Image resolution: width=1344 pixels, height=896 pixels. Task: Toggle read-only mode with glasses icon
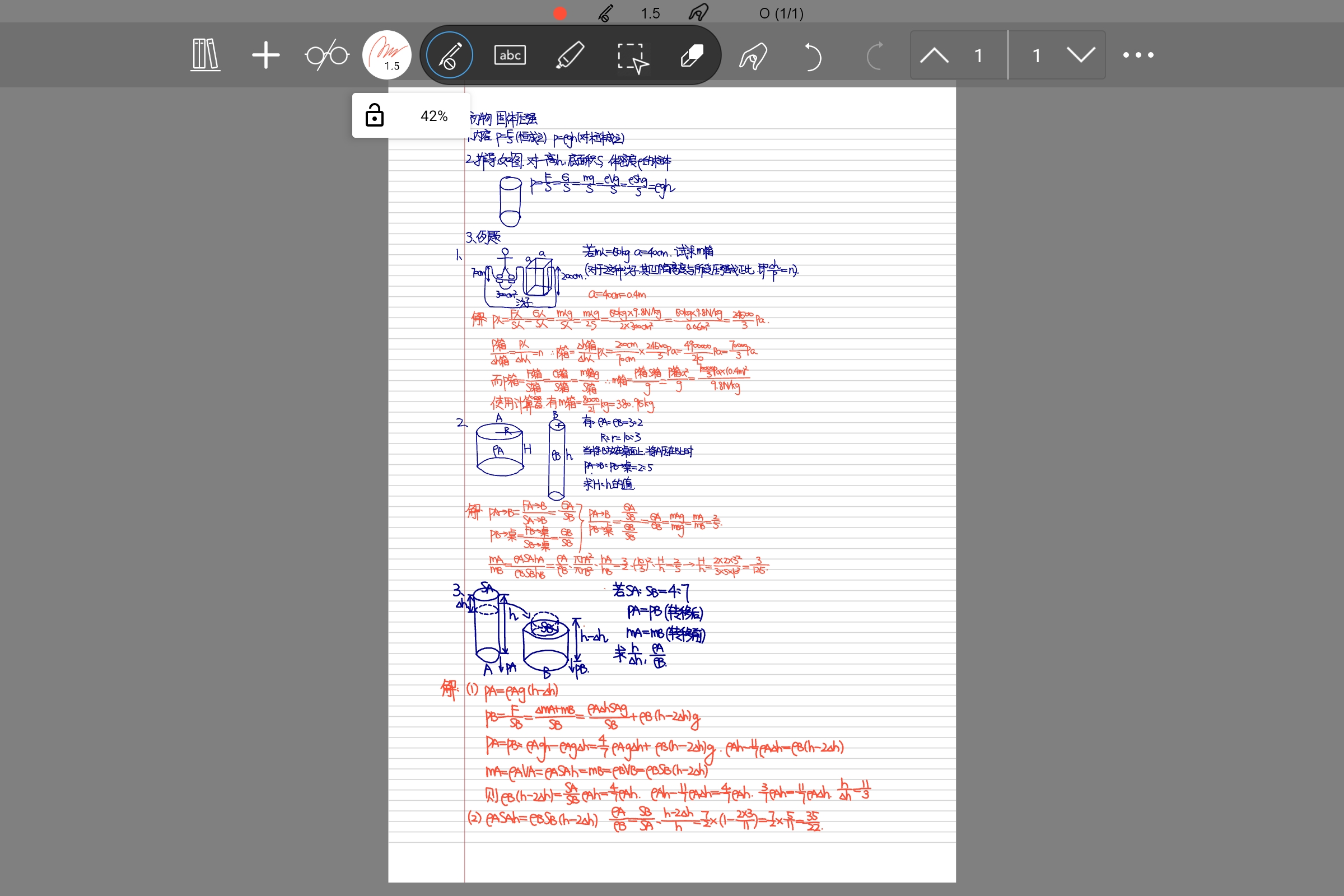(x=326, y=54)
